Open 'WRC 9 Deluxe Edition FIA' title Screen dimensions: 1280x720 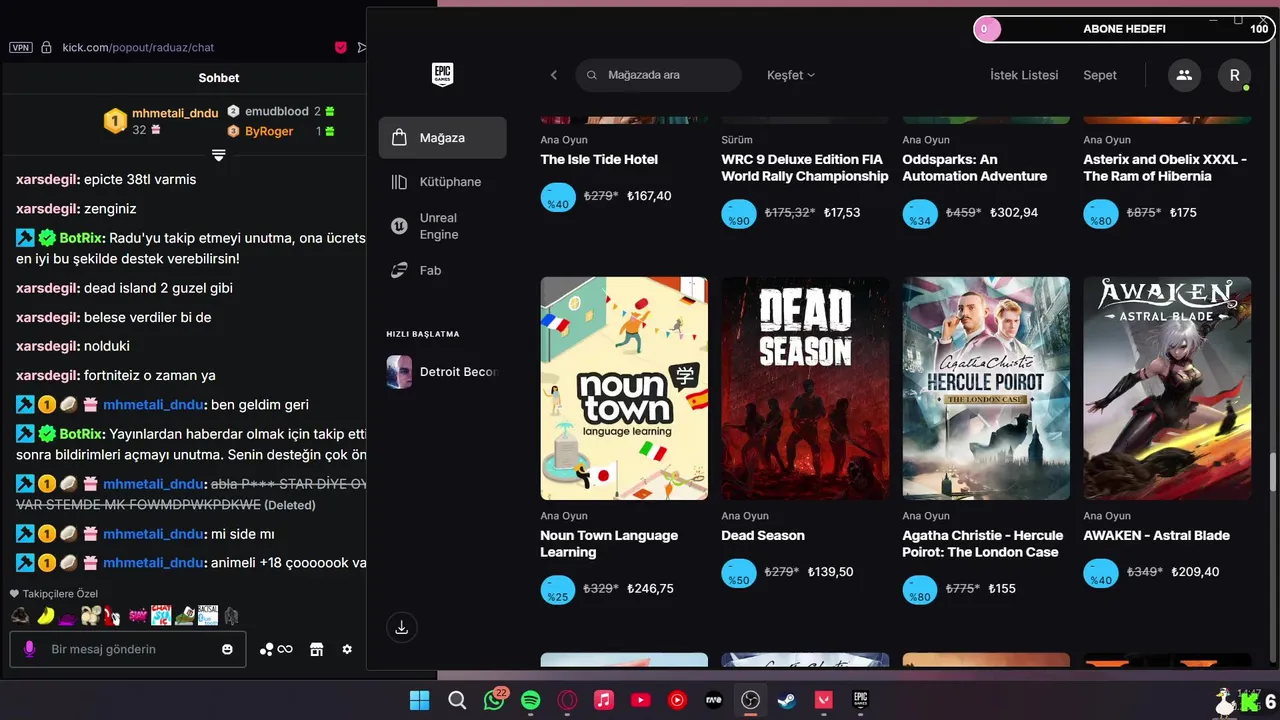[x=805, y=168]
